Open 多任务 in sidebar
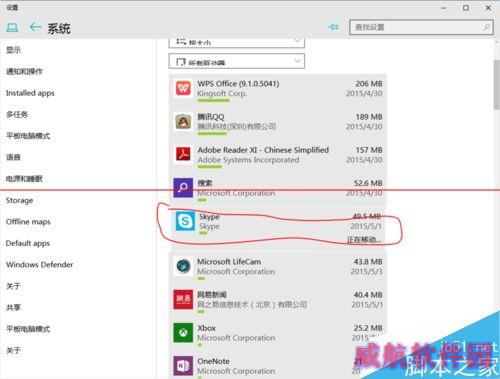This screenshot has width=500, height=379. 17,114
